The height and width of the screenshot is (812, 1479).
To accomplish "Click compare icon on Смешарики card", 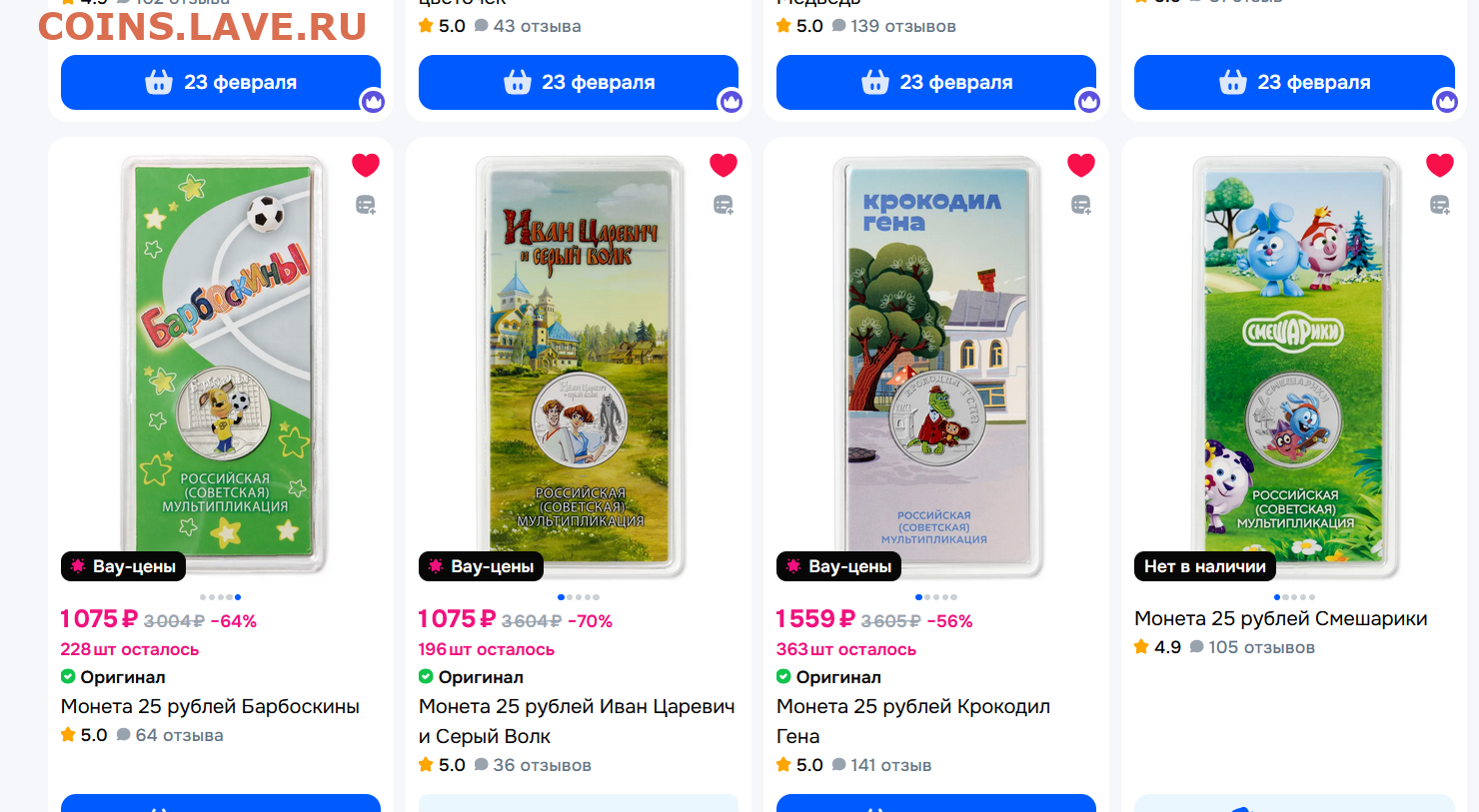I will (1440, 205).
